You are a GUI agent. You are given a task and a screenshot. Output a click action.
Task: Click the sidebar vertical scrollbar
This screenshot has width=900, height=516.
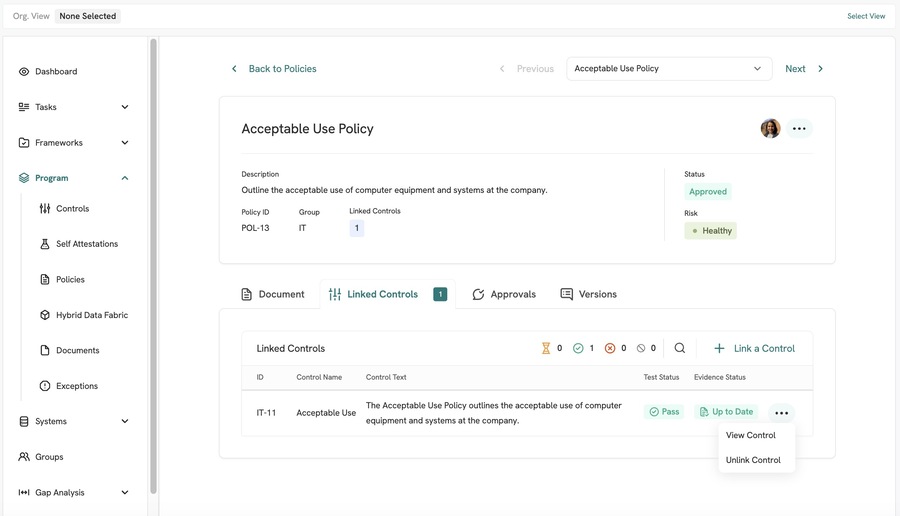tap(153, 266)
